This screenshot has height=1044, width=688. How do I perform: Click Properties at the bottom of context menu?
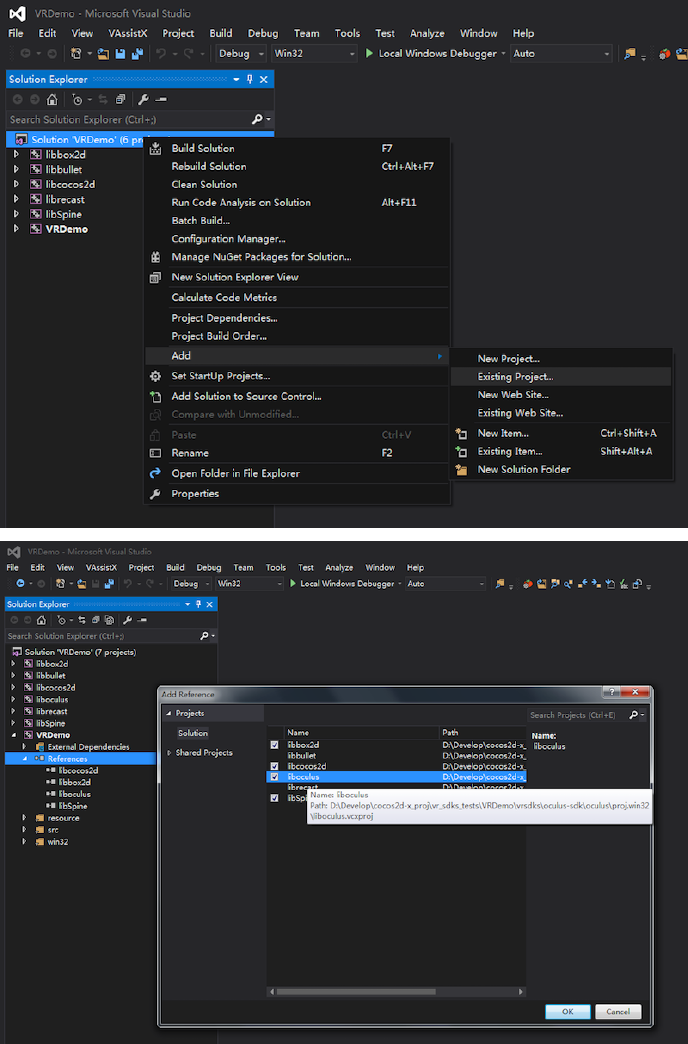(297, 493)
